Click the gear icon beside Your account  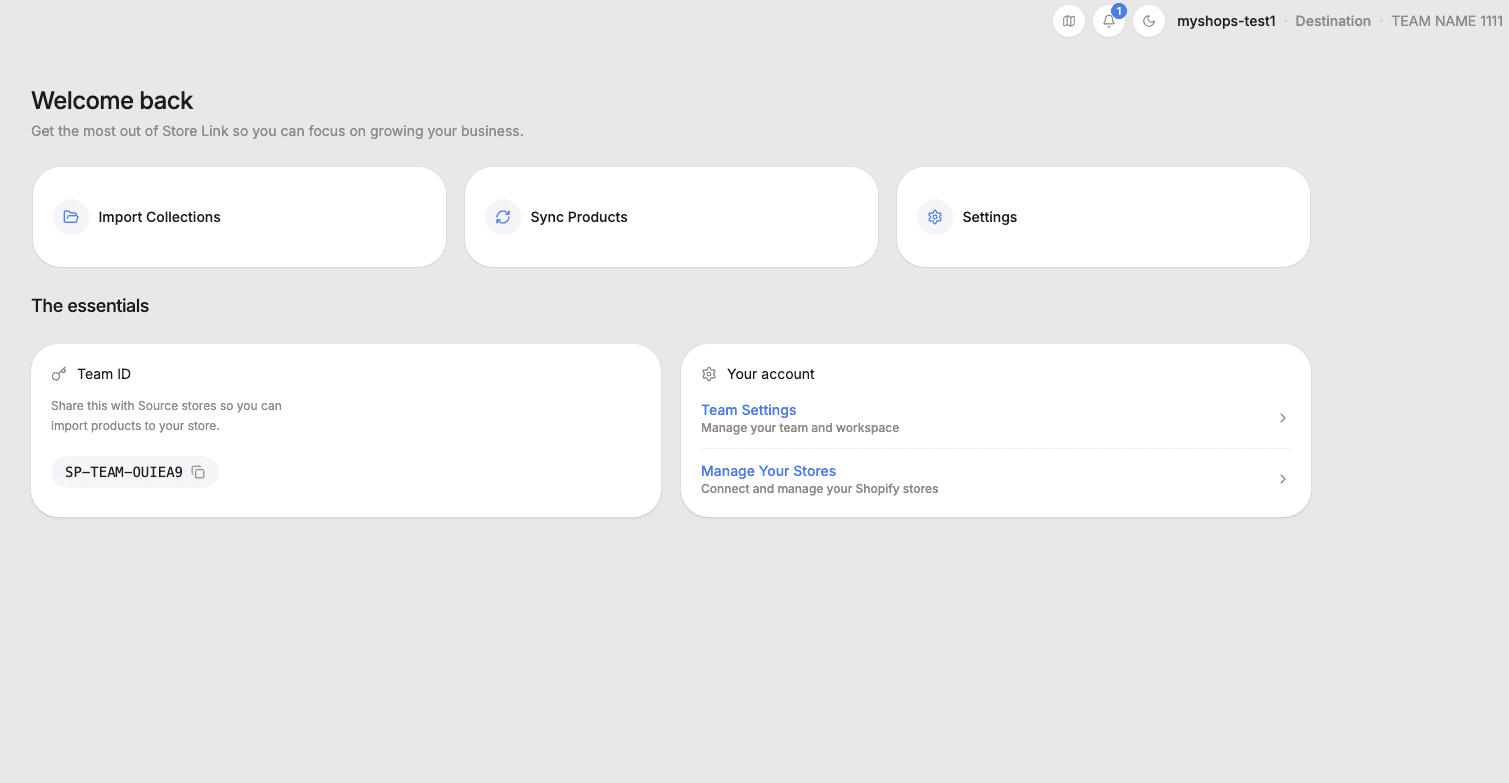pyautogui.click(x=709, y=374)
